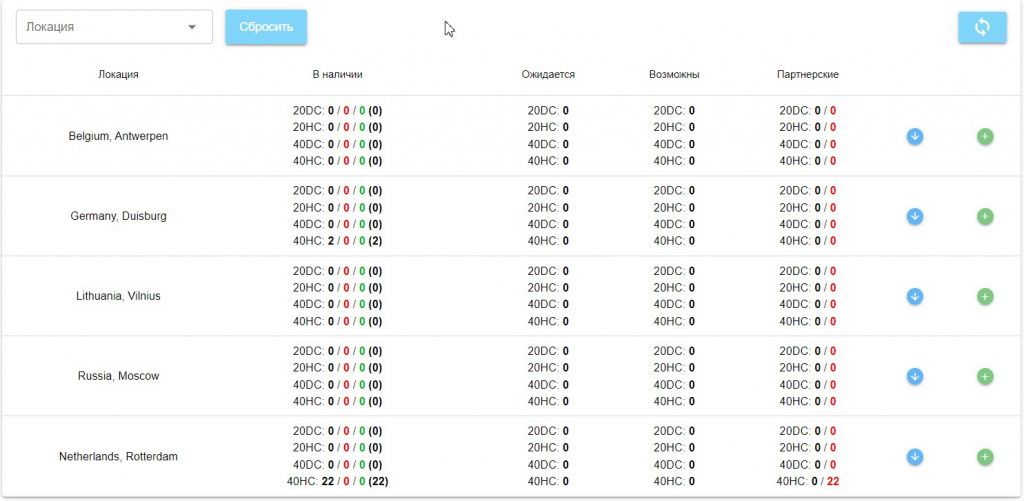This screenshot has width=1024, height=501.
Task: Click blue down-arrow icon for Germany, Duisburg
Action: pyautogui.click(x=914, y=216)
